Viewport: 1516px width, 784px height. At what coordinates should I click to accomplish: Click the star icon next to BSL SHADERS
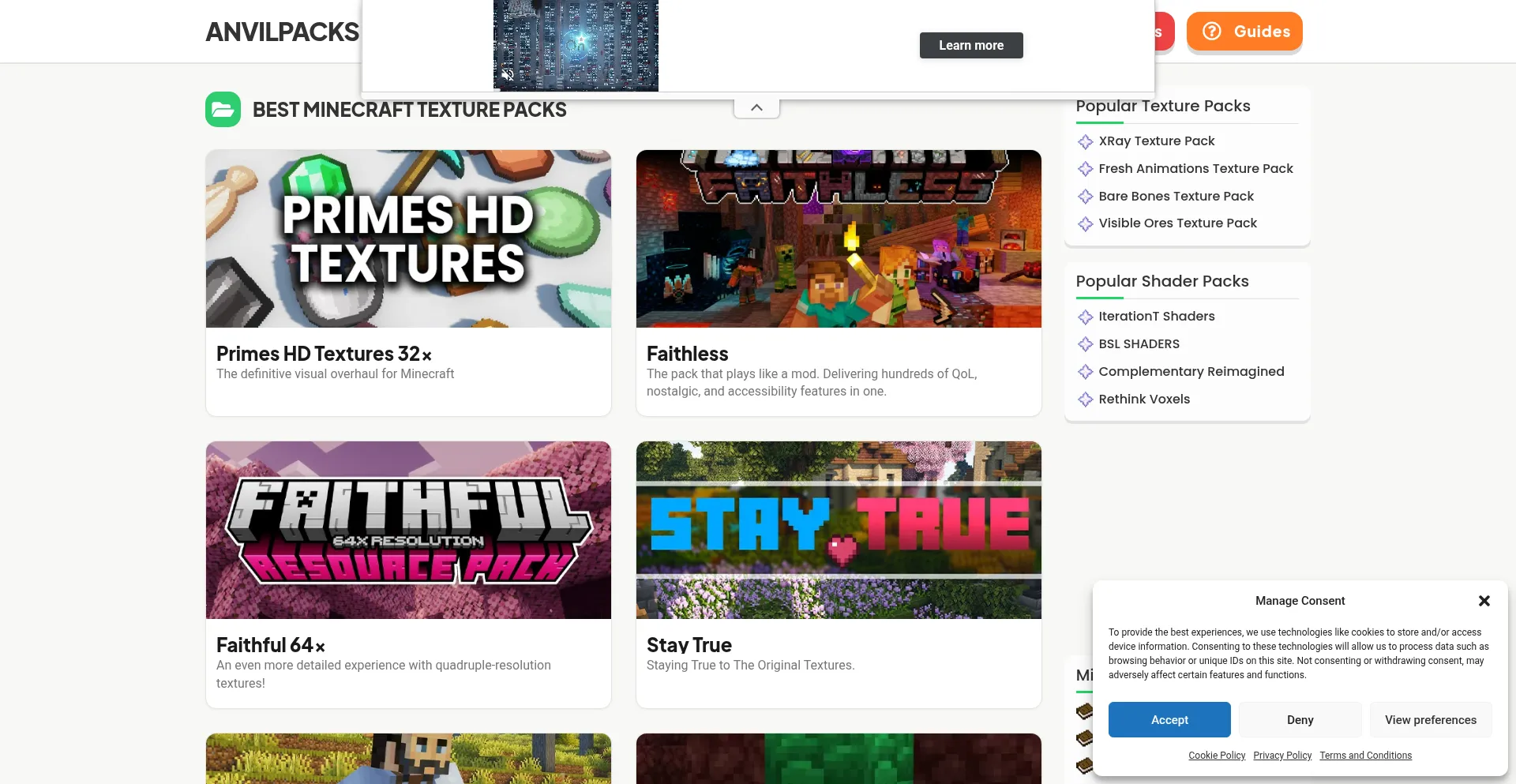coord(1086,344)
